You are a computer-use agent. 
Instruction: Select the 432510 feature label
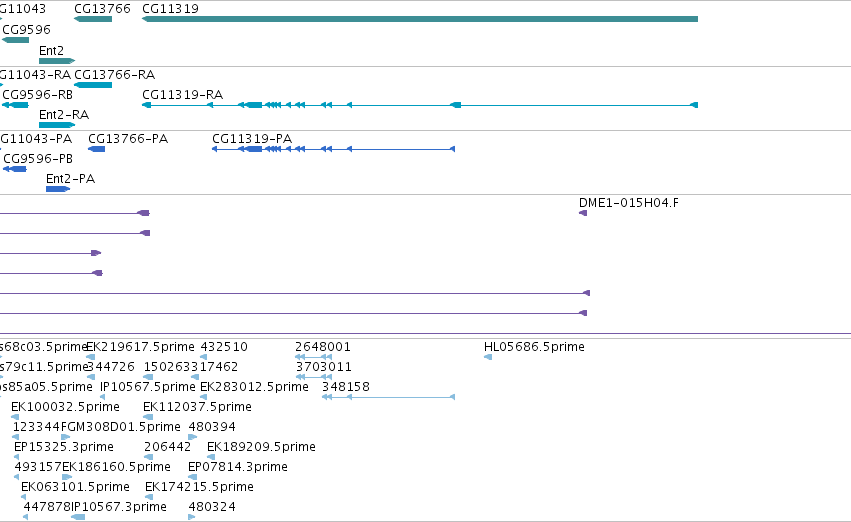pyautogui.click(x=224, y=346)
